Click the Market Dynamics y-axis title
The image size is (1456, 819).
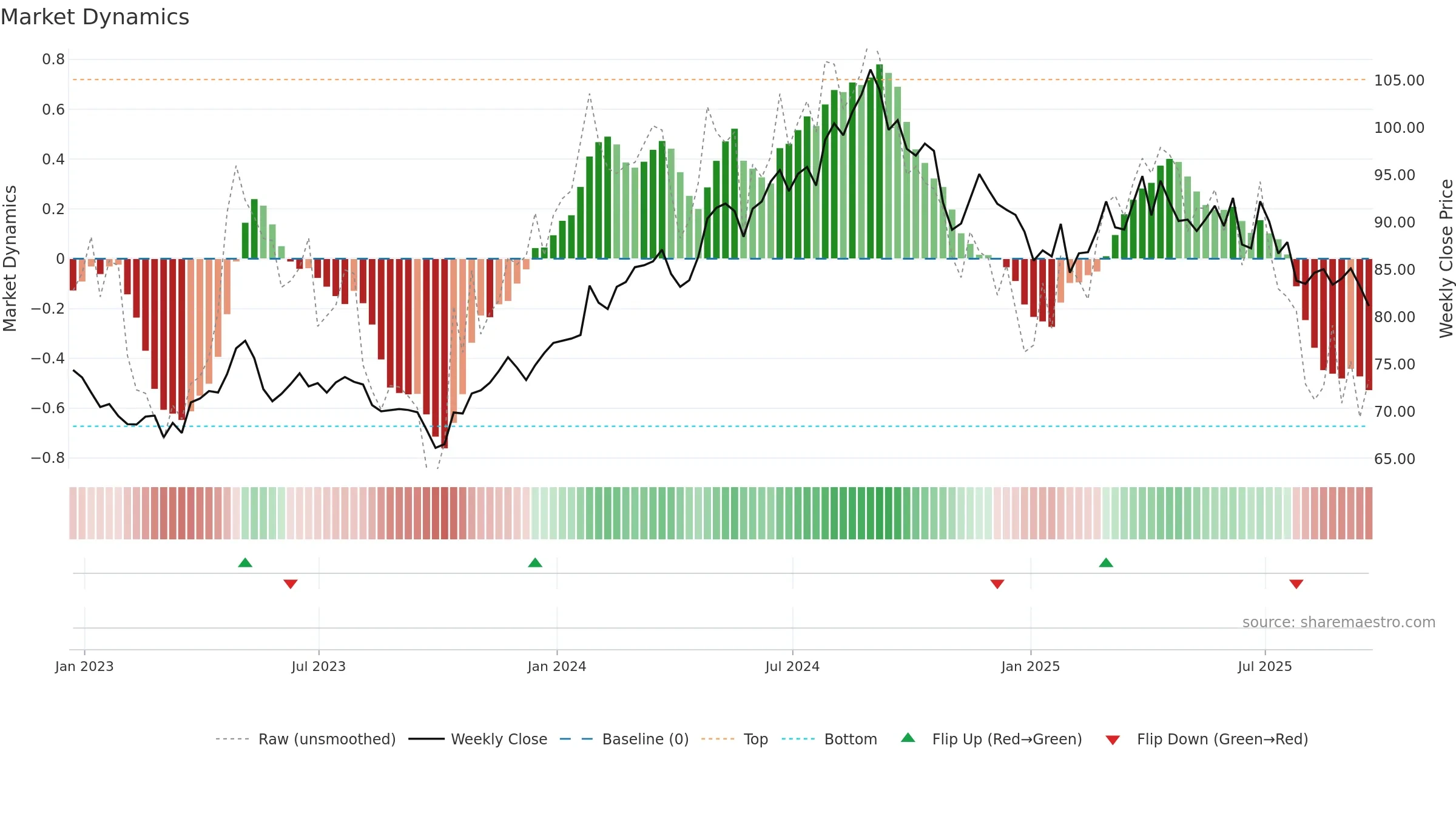10,258
